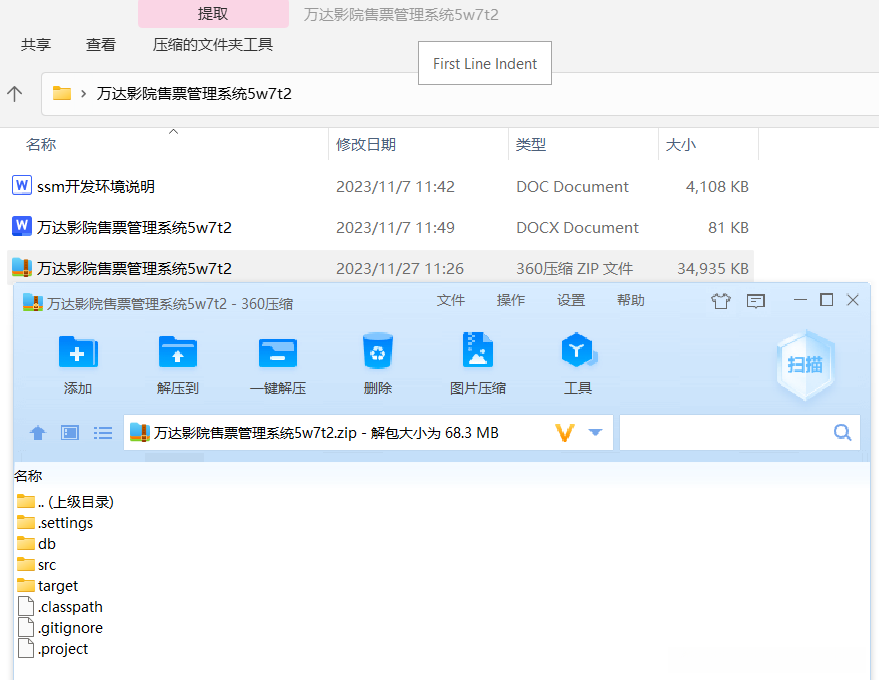Click the 删除 (Delete) recycle bin icon

pyautogui.click(x=378, y=351)
